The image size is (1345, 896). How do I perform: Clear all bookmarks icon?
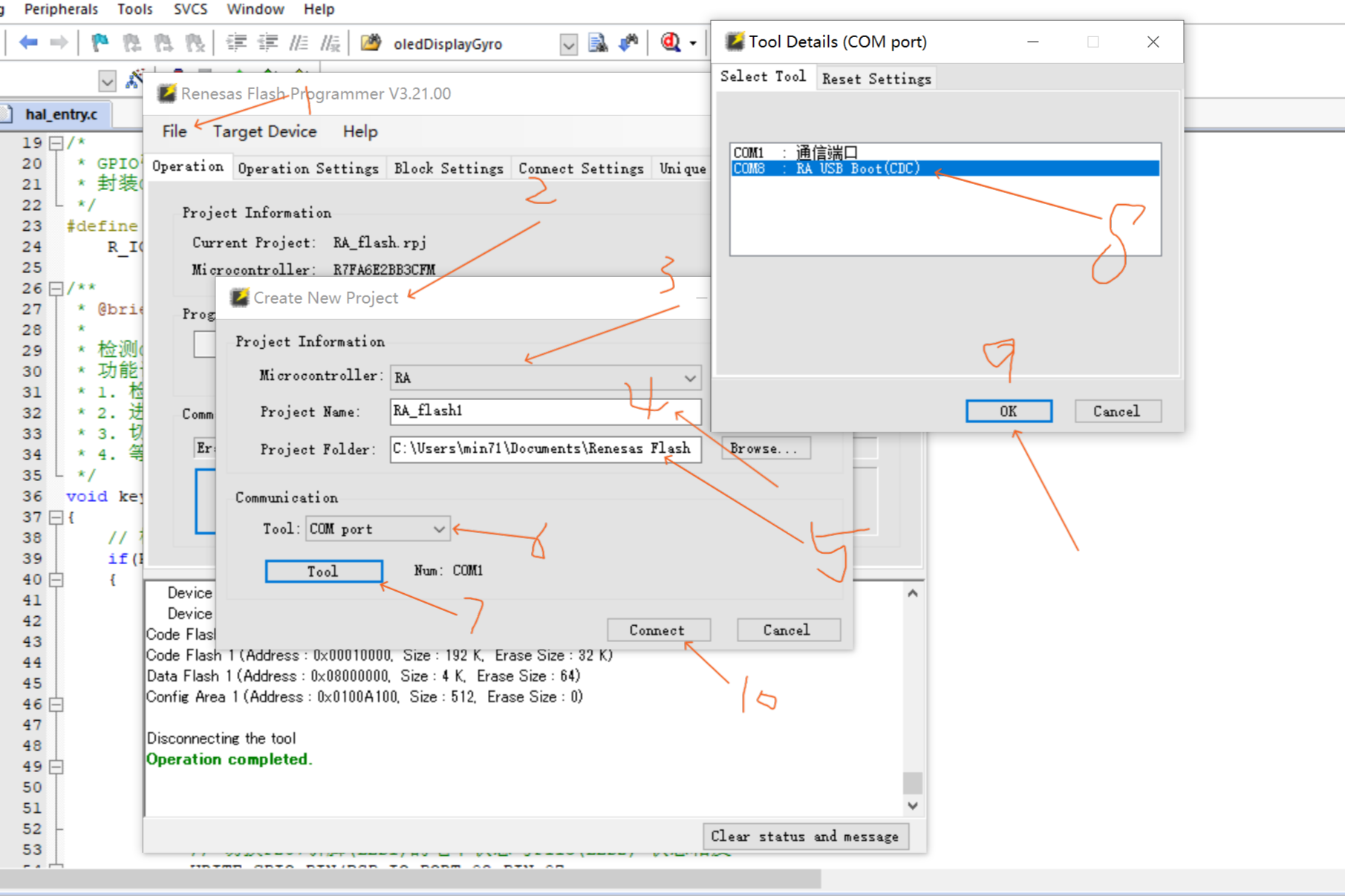[195, 43]
